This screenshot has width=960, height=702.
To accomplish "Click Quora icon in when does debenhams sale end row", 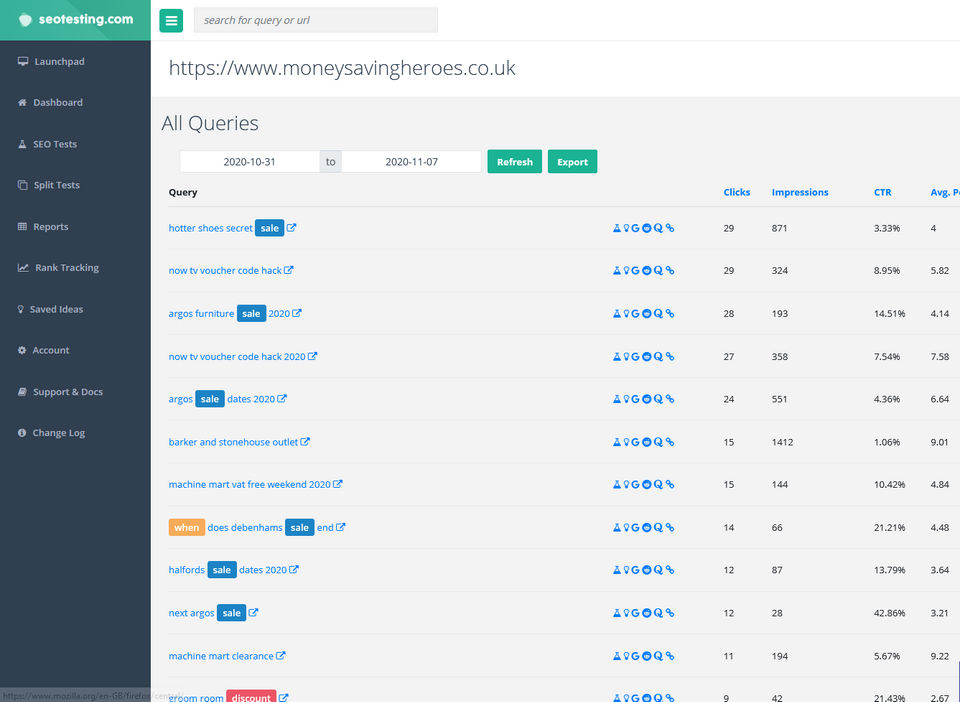I will [658, 527].
